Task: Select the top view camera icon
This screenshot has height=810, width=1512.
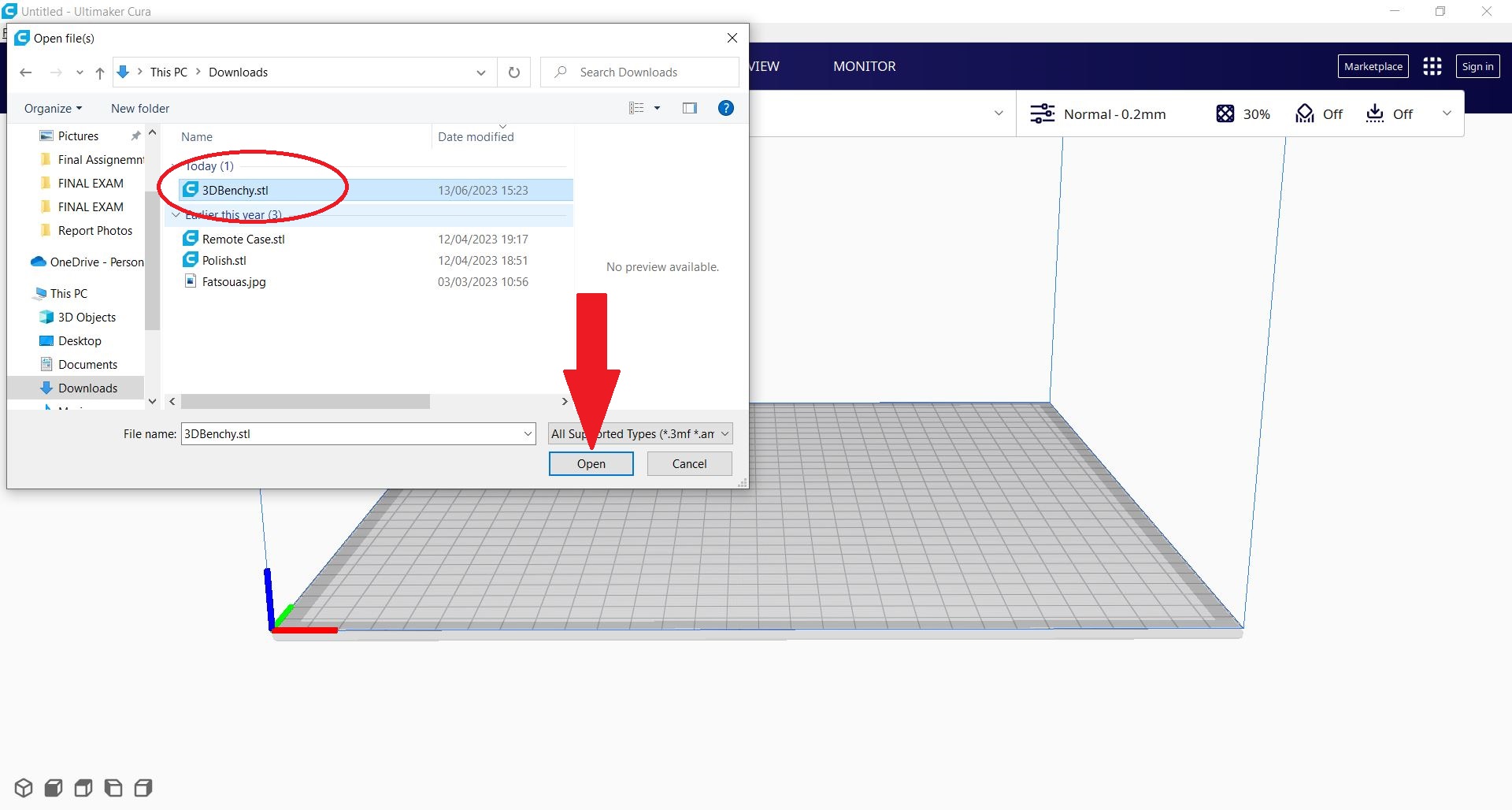Action: coord(83,788)
